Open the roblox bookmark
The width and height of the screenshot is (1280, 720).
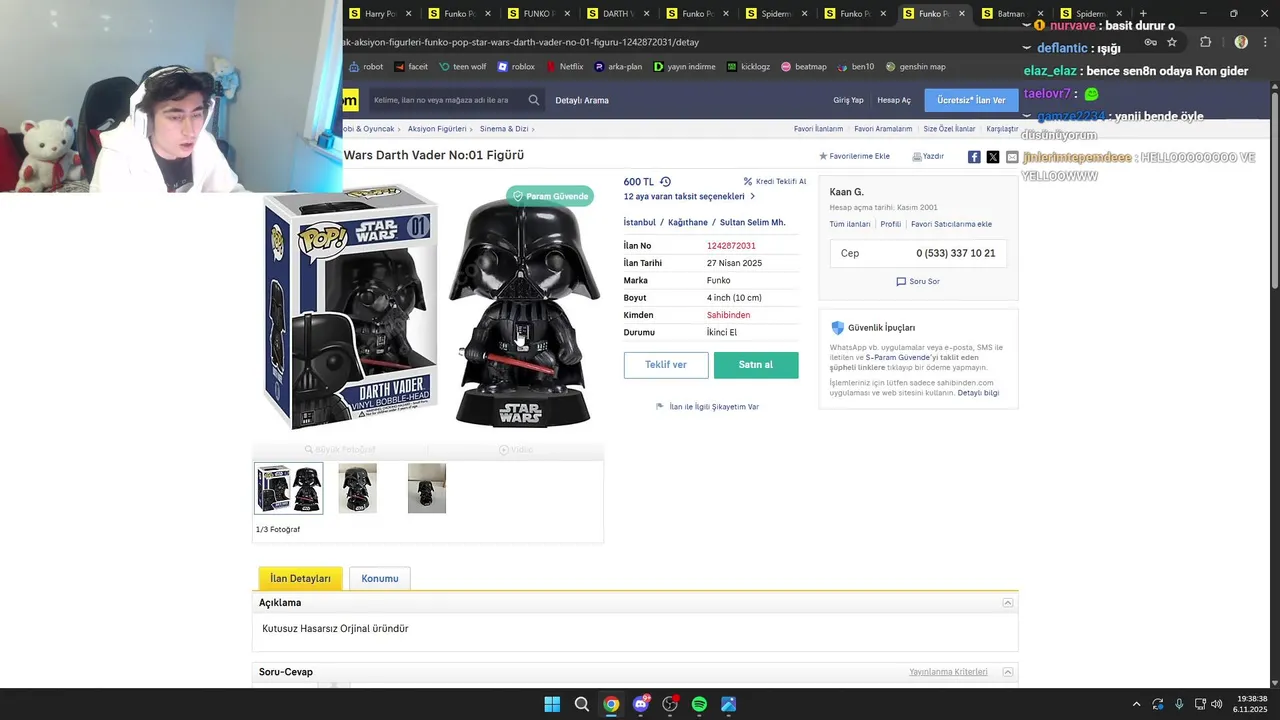[x=516, y=67]
